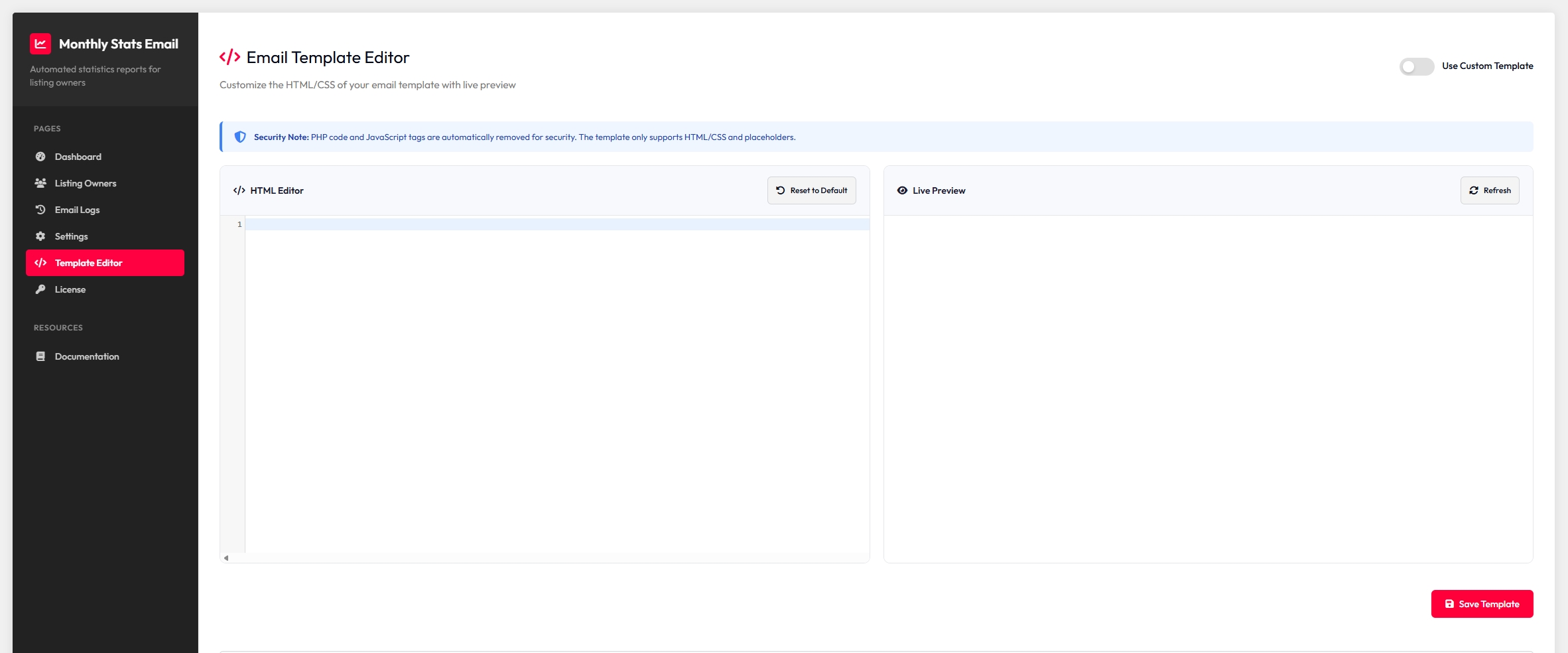Click the 'Automated statistics reports' tagline
The image size is (1568, 653).
pos(96,76)
